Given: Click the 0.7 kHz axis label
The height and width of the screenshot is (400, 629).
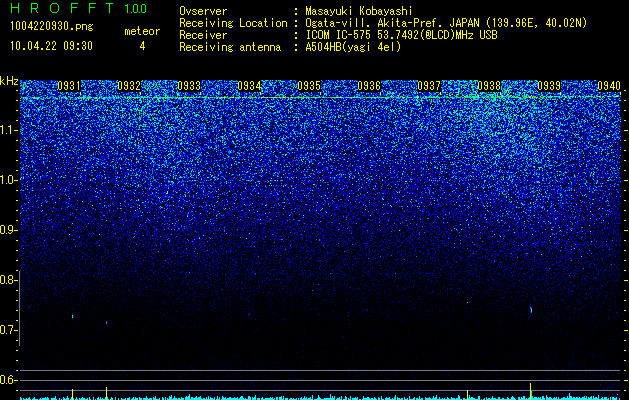Looking at the screenshot, I should pos(8,330).
